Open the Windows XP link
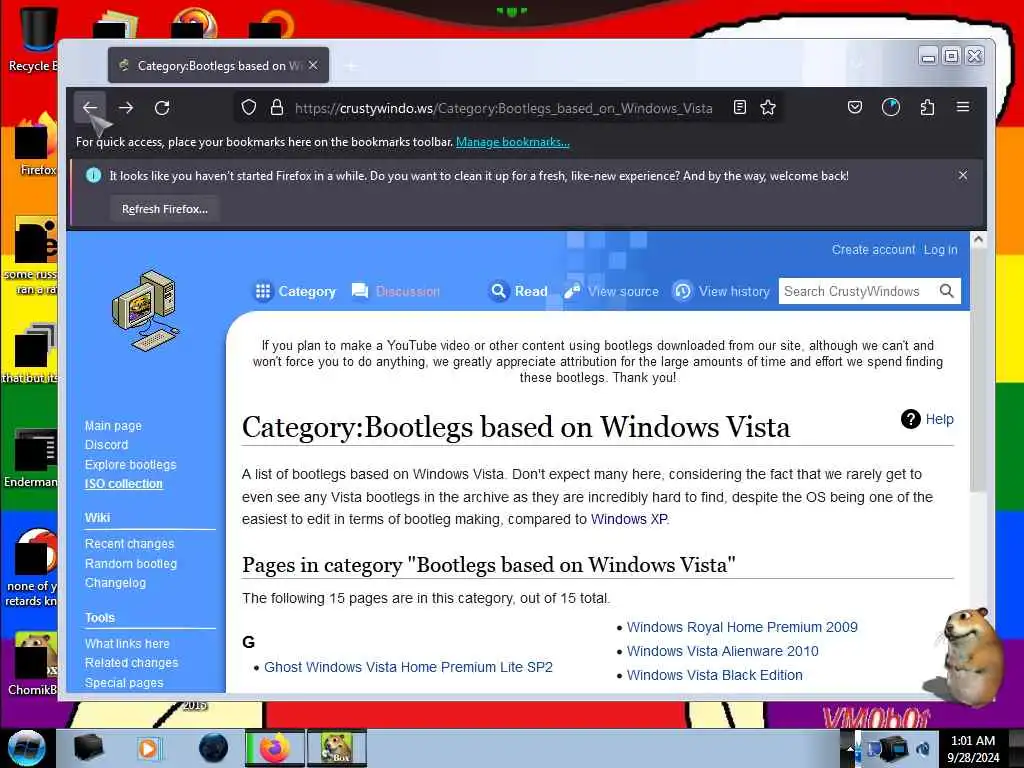Viewport: 1024px width, 768px height. [x=629, y=519]
